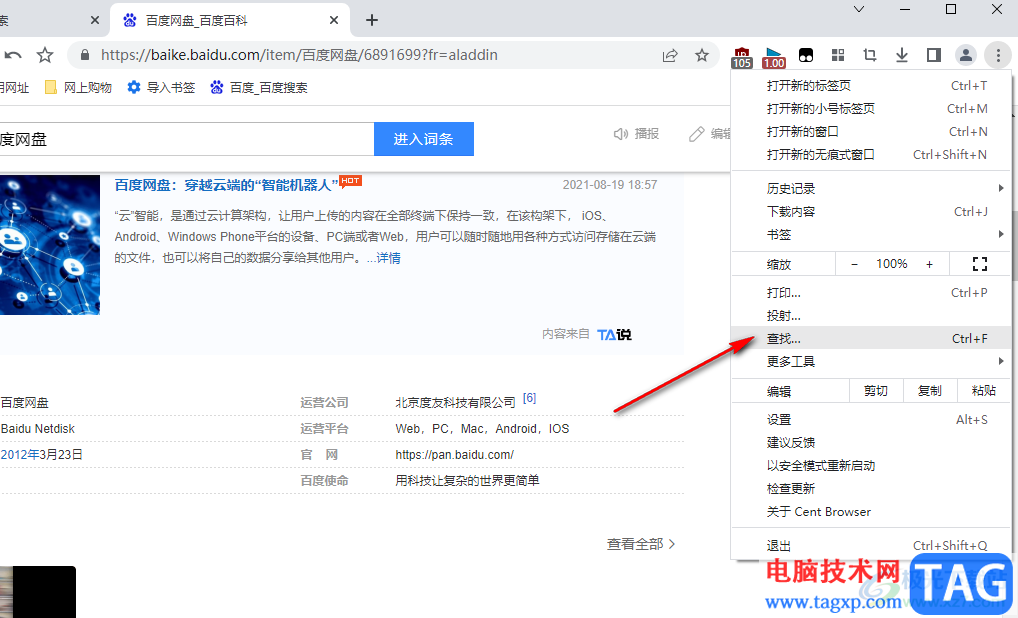Select 退出 menu item
The width and height of the screenshot is (1018, 618).
871,545
